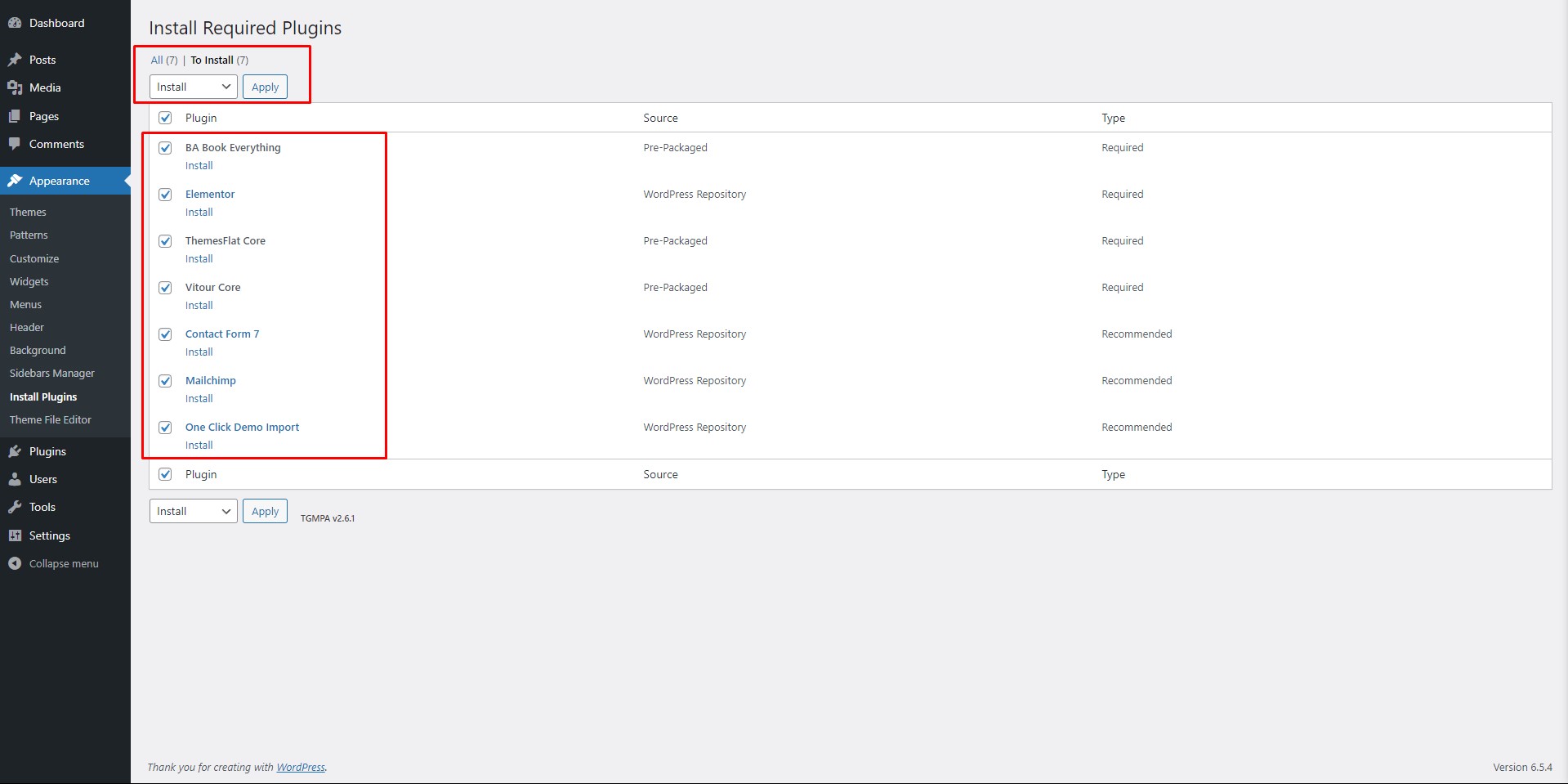Click the Users menu label
Viewport: 1568px width, 784px height.
(x=43, y=479)
